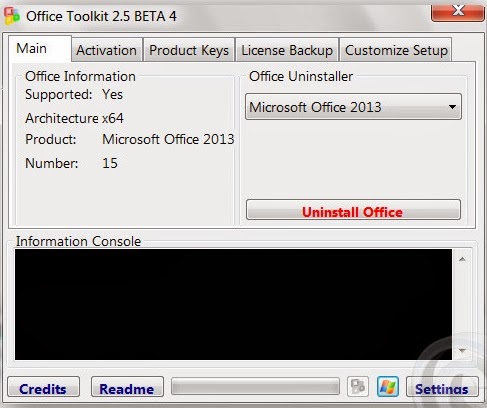Click the Supported value Yes

[113, 94]
